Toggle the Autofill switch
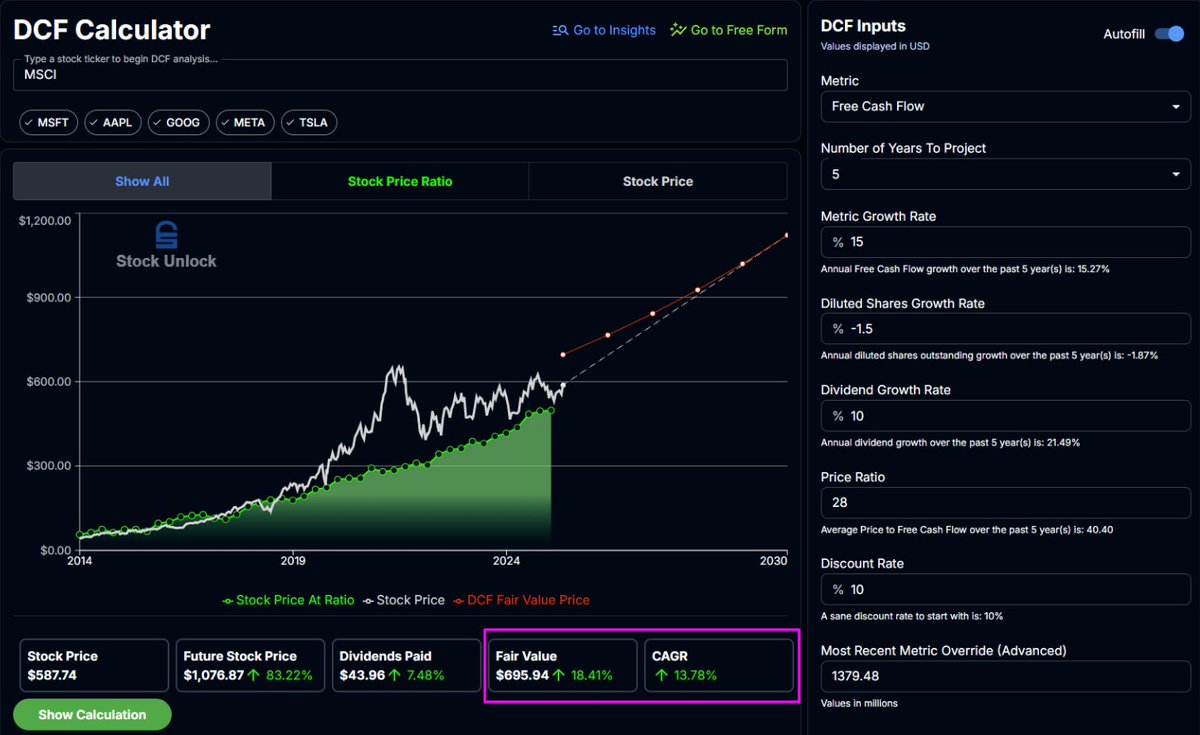This screenshot has height=735, width=1200. coord(1169,34)
